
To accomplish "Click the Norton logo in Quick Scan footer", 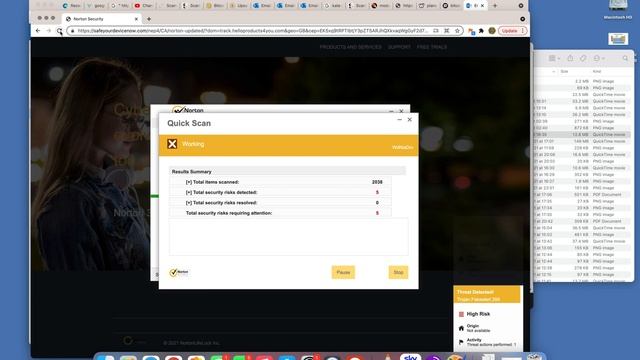I will click(x=179, y=272).
